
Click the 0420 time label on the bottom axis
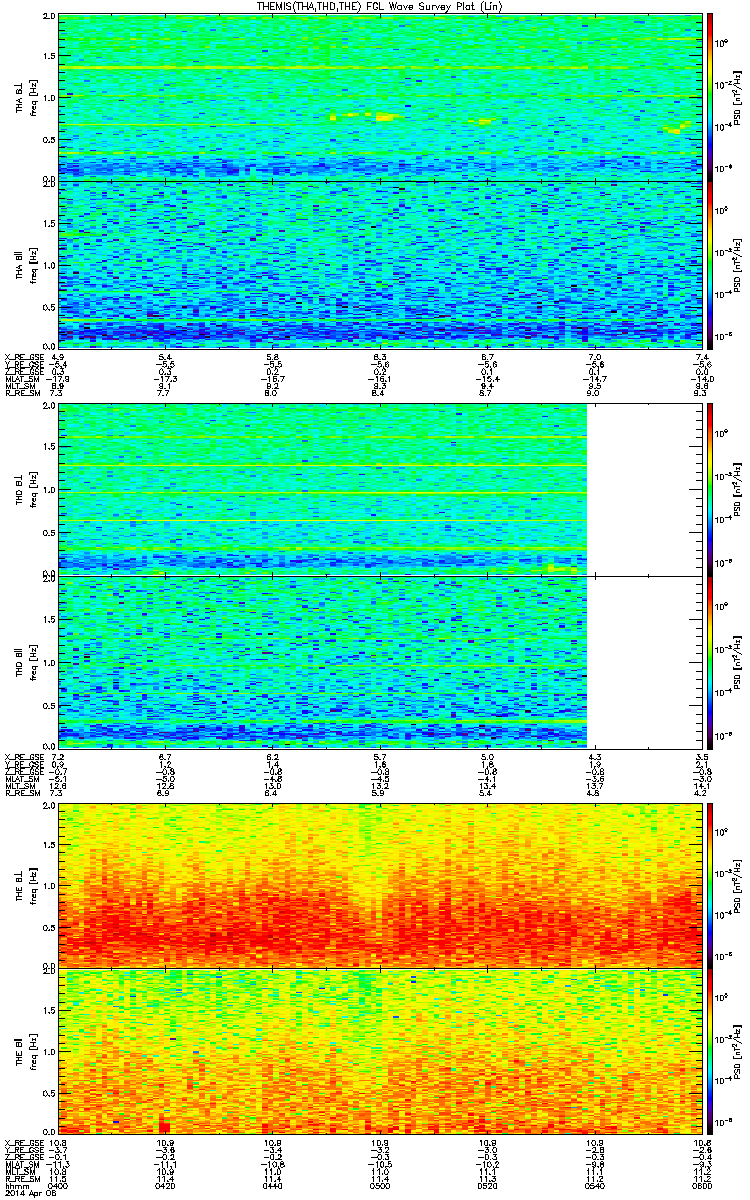[x=165, y=1187]
